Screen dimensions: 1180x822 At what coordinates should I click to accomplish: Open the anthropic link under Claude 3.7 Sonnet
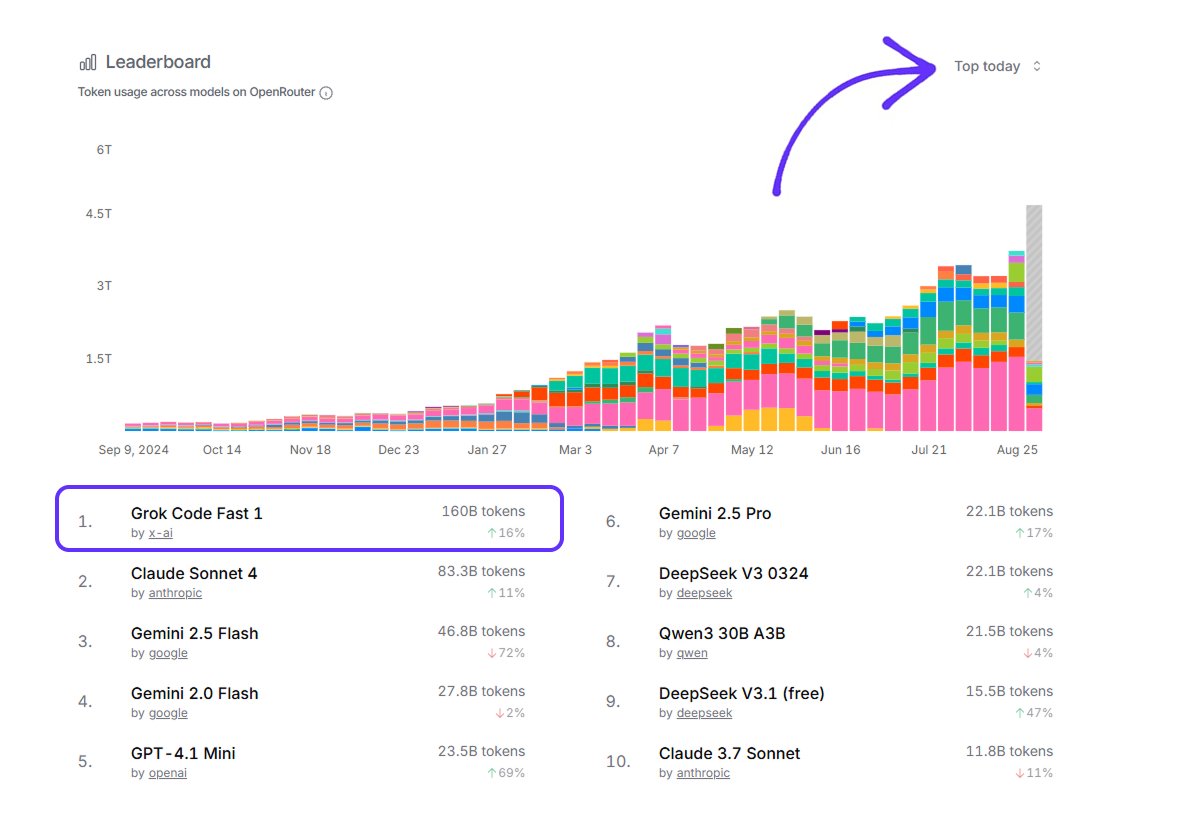coord(703,773)
